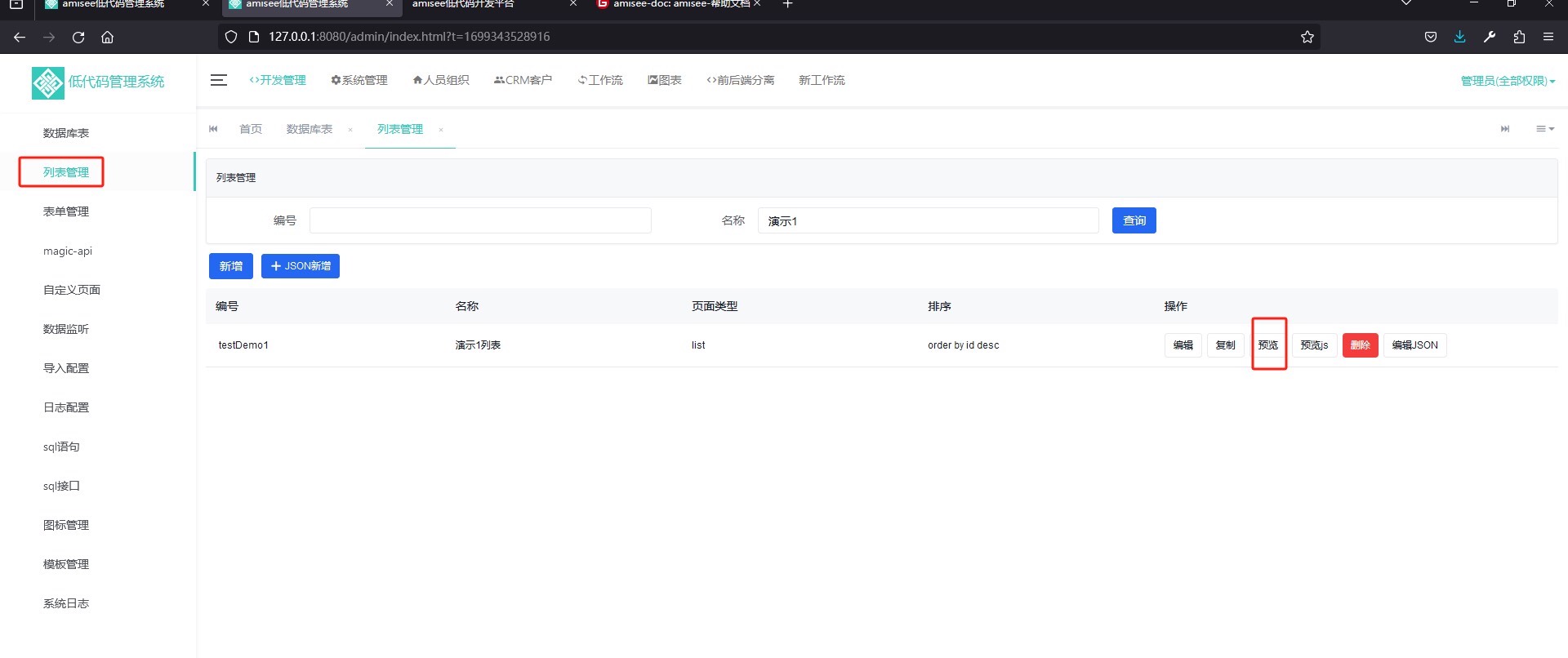Close the 数据库表 page tab
This screenshot has height=658, width=1568.
click(350, 130)
